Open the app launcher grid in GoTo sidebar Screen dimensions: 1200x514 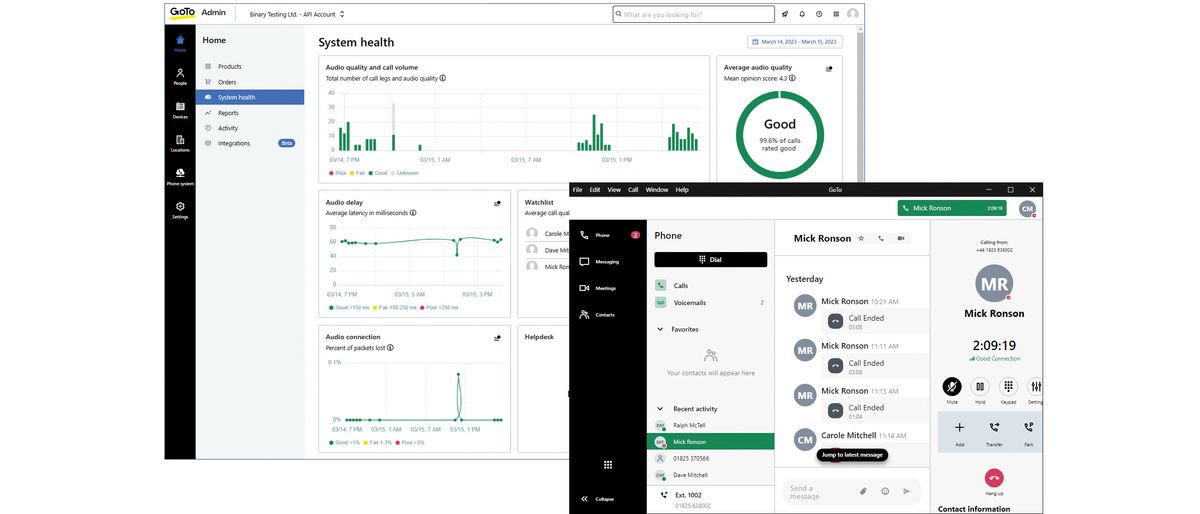(x=608, y=465)
